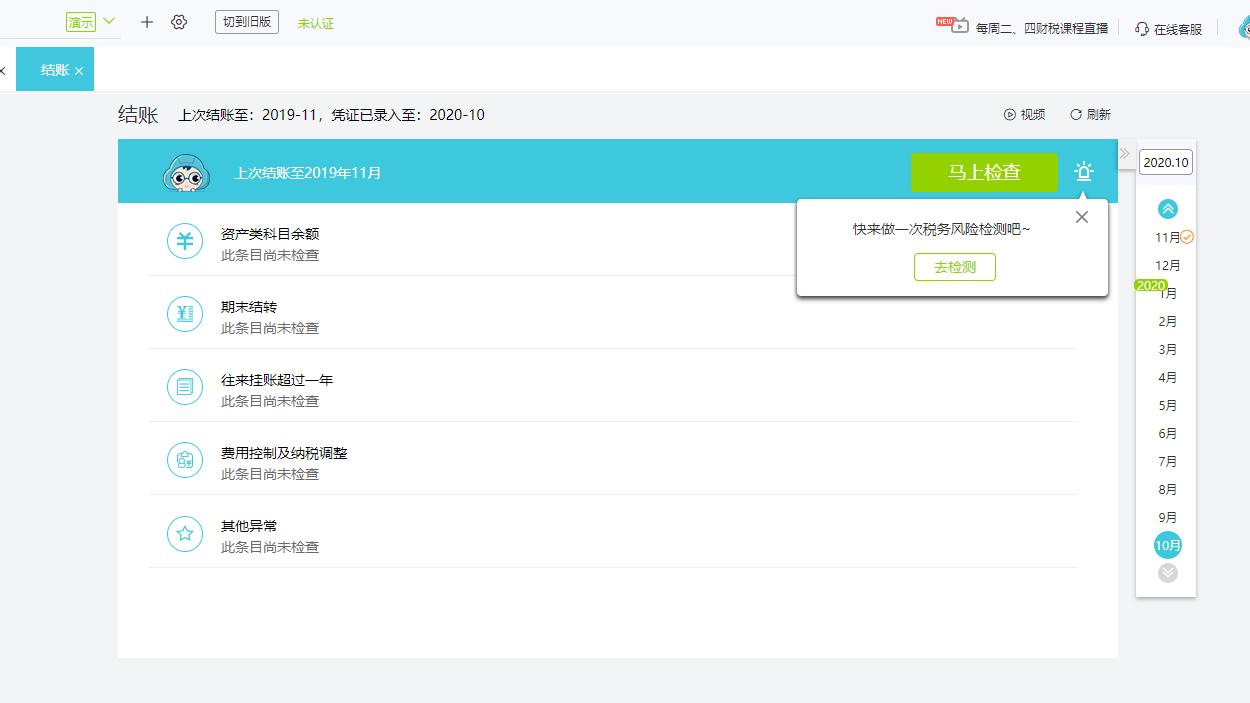
Task: Click the 2020.10 period input field
Action: (x=1164, y=161)
